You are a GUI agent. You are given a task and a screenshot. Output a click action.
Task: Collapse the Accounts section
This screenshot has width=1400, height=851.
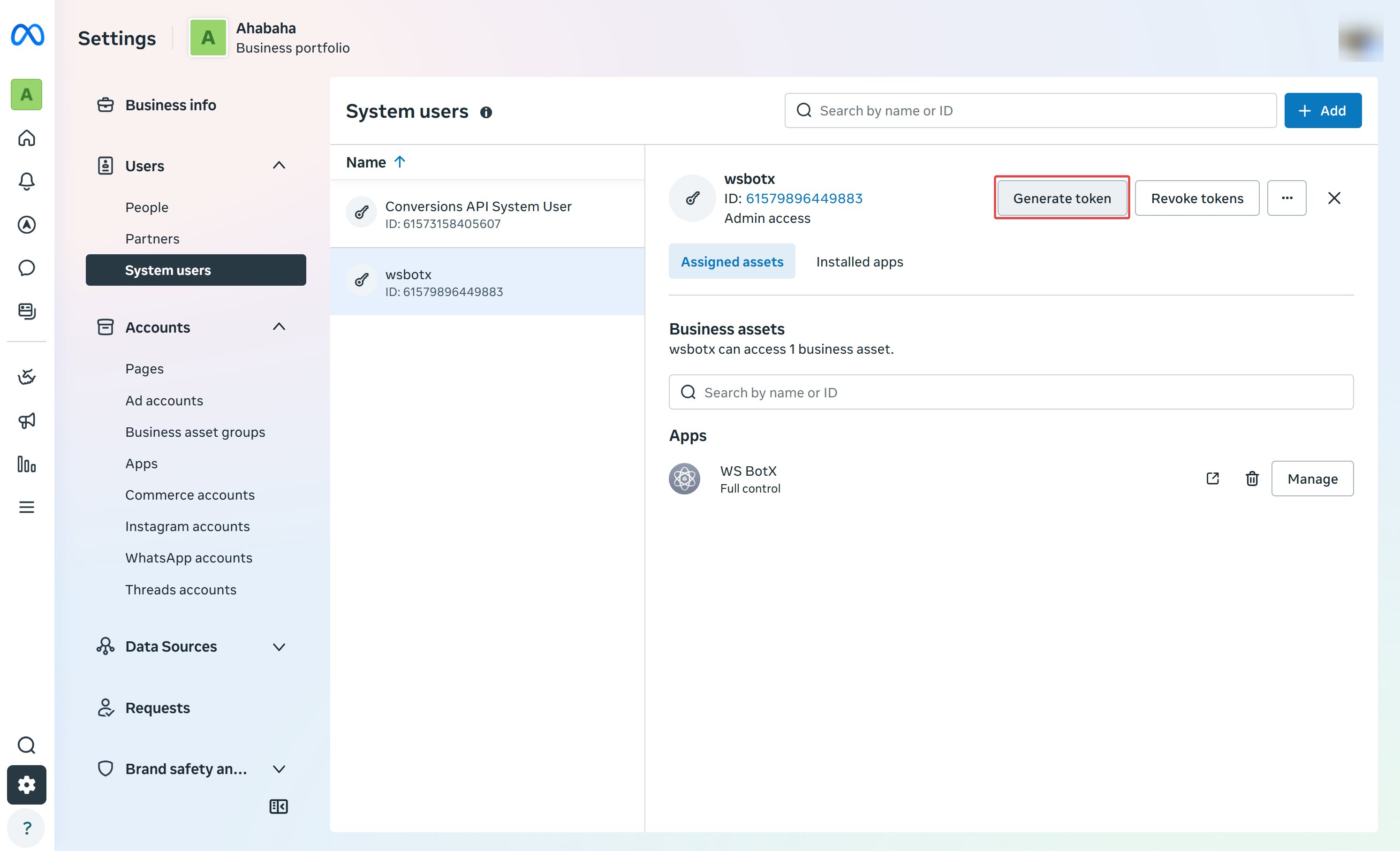(279, 327)
